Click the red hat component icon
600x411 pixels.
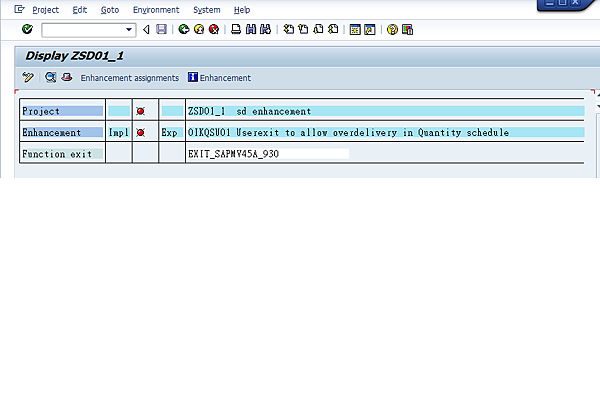tap(67, 77)
